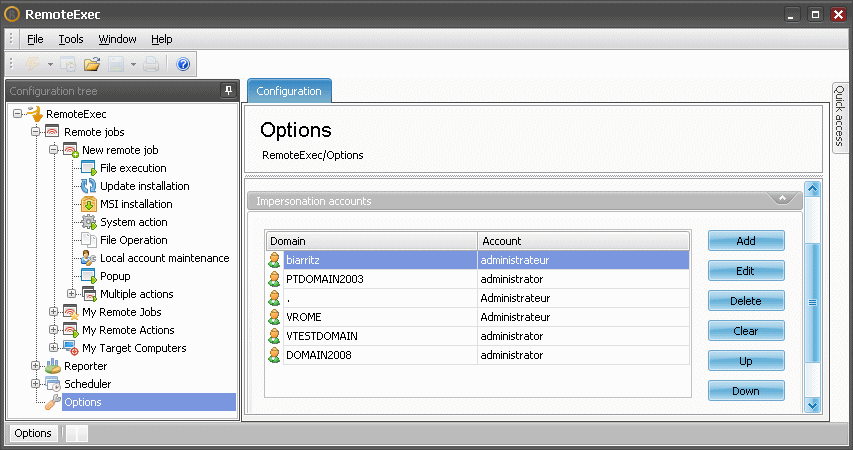This screenshot has height=450, width=853.
Task: Expand the Reporter tree node
Action: click(36, 366)
